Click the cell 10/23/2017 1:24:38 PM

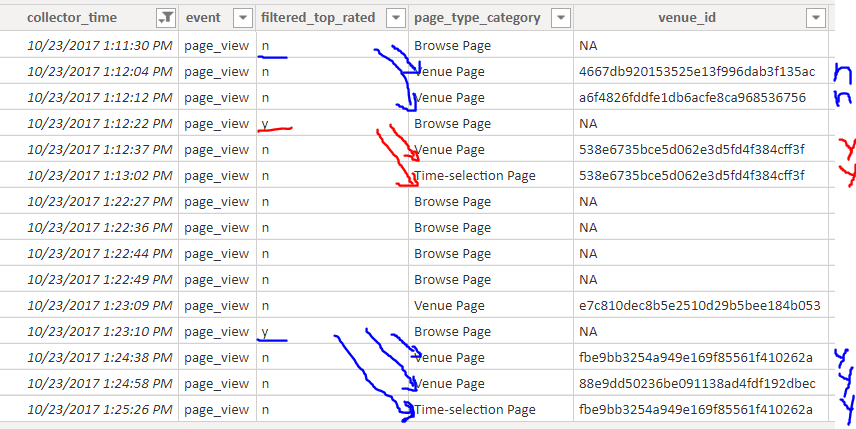tap(100, 358)
